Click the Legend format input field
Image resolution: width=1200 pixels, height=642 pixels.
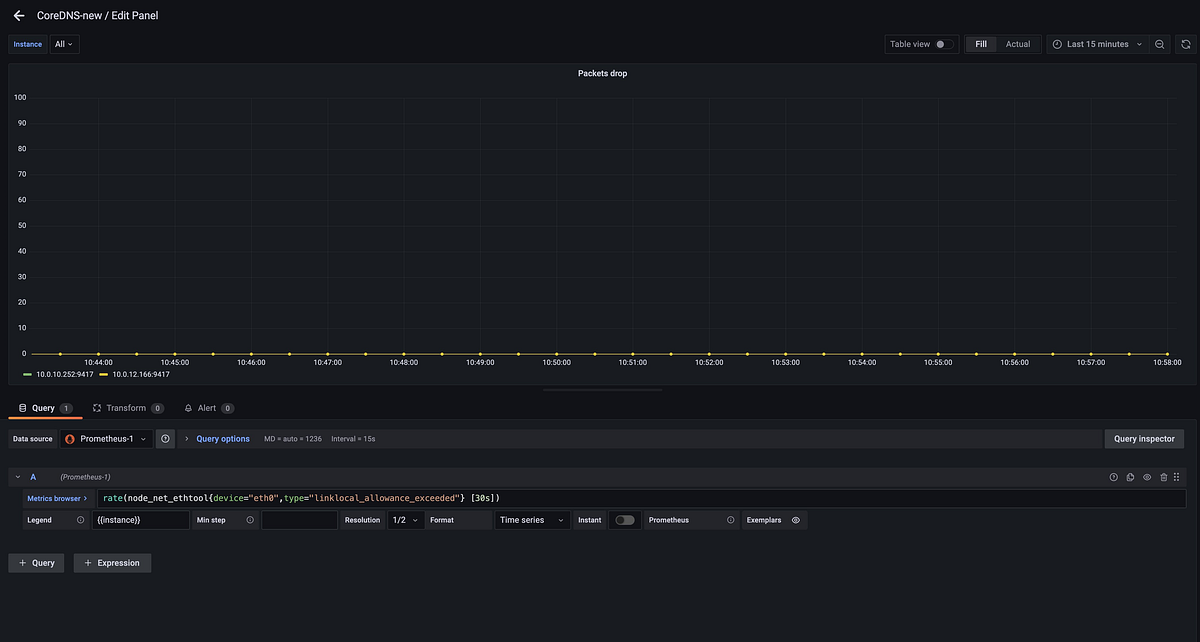click(x=140, y=520)
